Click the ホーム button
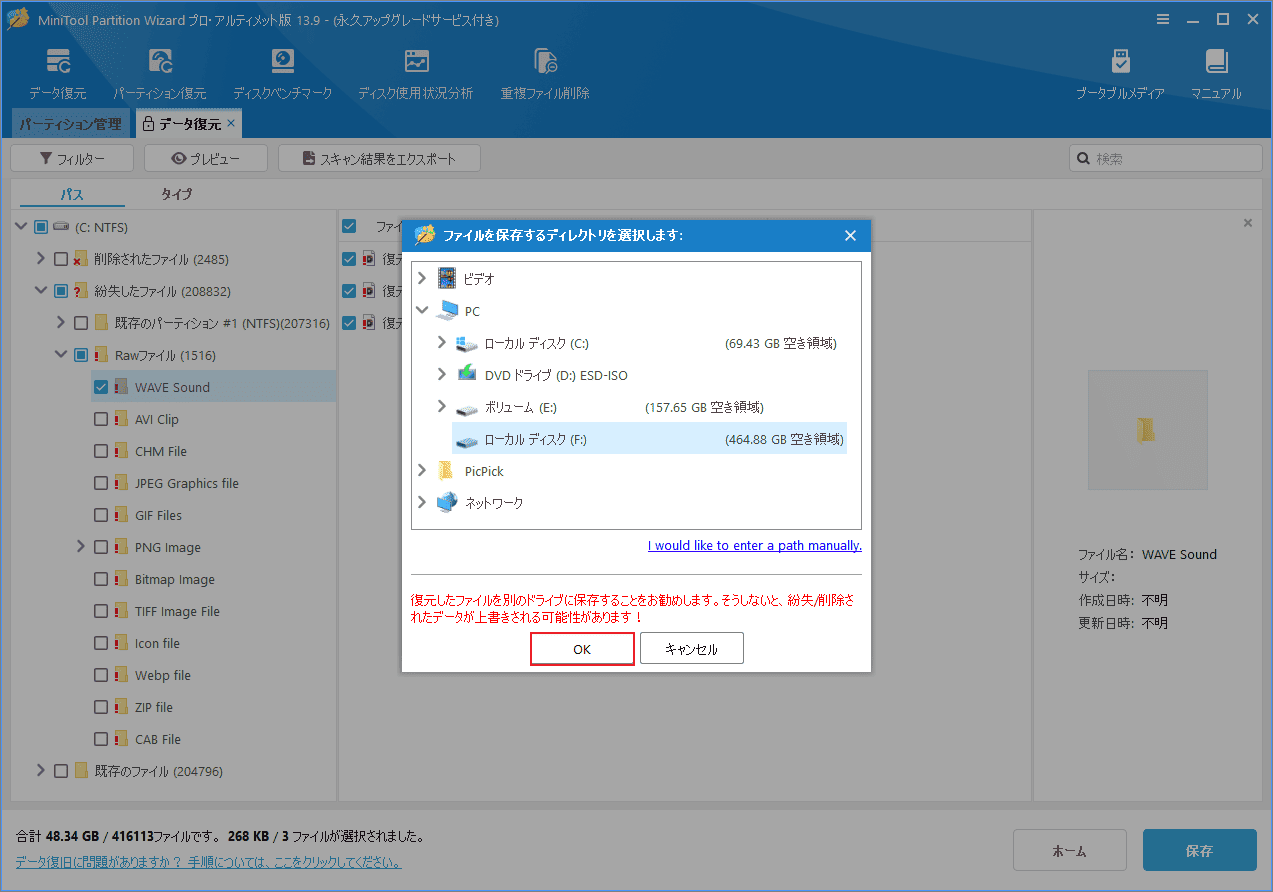This screenshot has height=892, width=1273. point(1070,851)
